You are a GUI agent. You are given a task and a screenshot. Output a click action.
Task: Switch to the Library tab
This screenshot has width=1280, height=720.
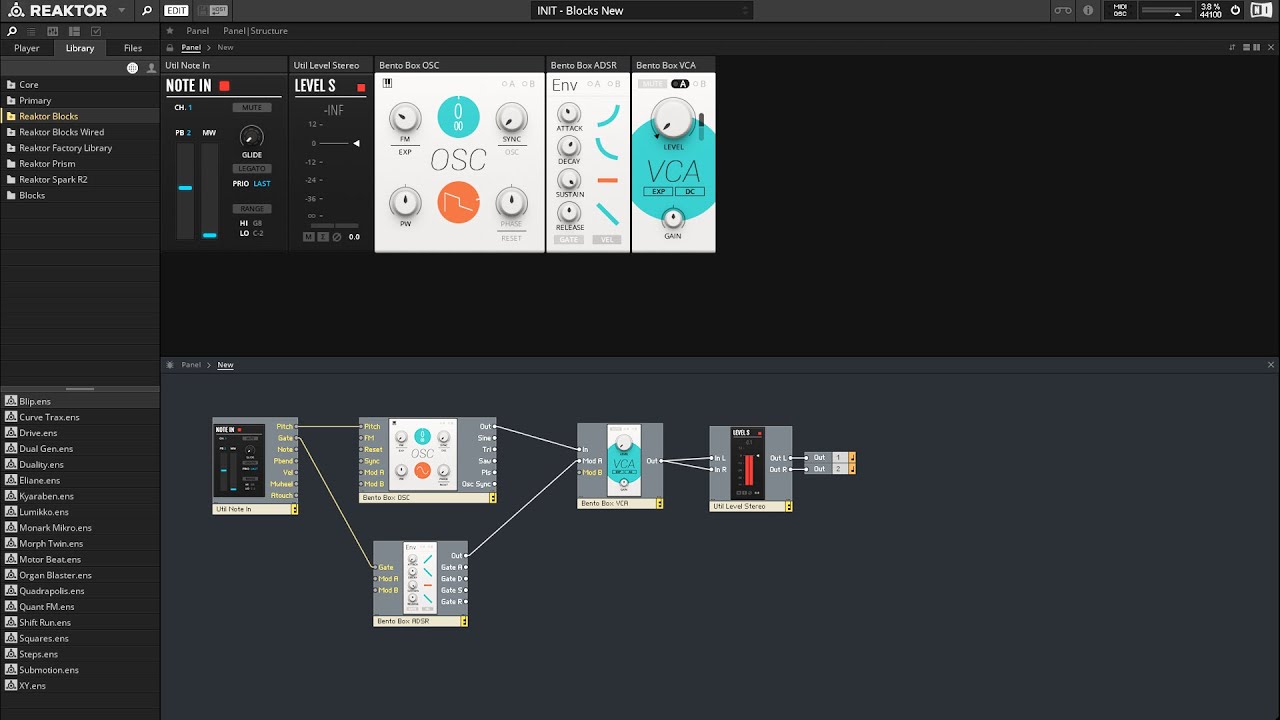tap(80, 48)
